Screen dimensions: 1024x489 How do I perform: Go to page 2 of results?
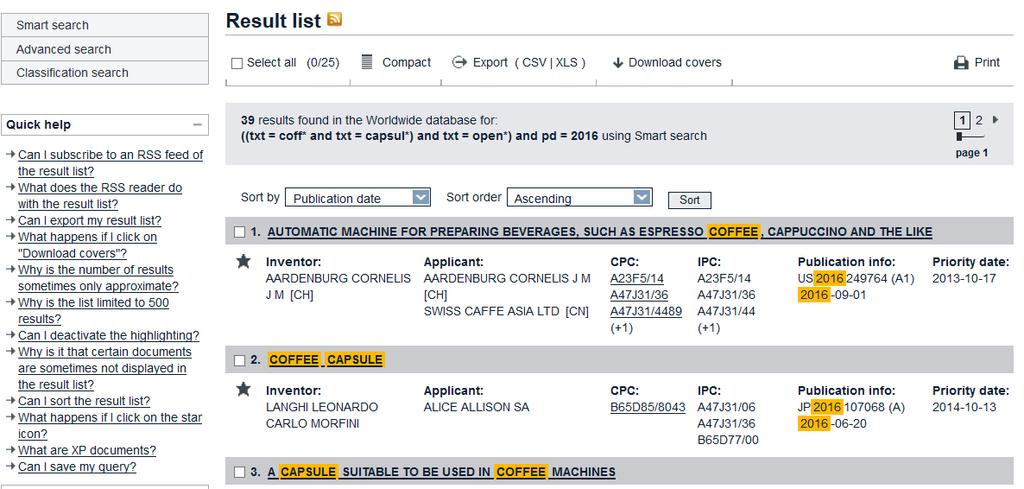pyautogui.click(x=978, y=120)
